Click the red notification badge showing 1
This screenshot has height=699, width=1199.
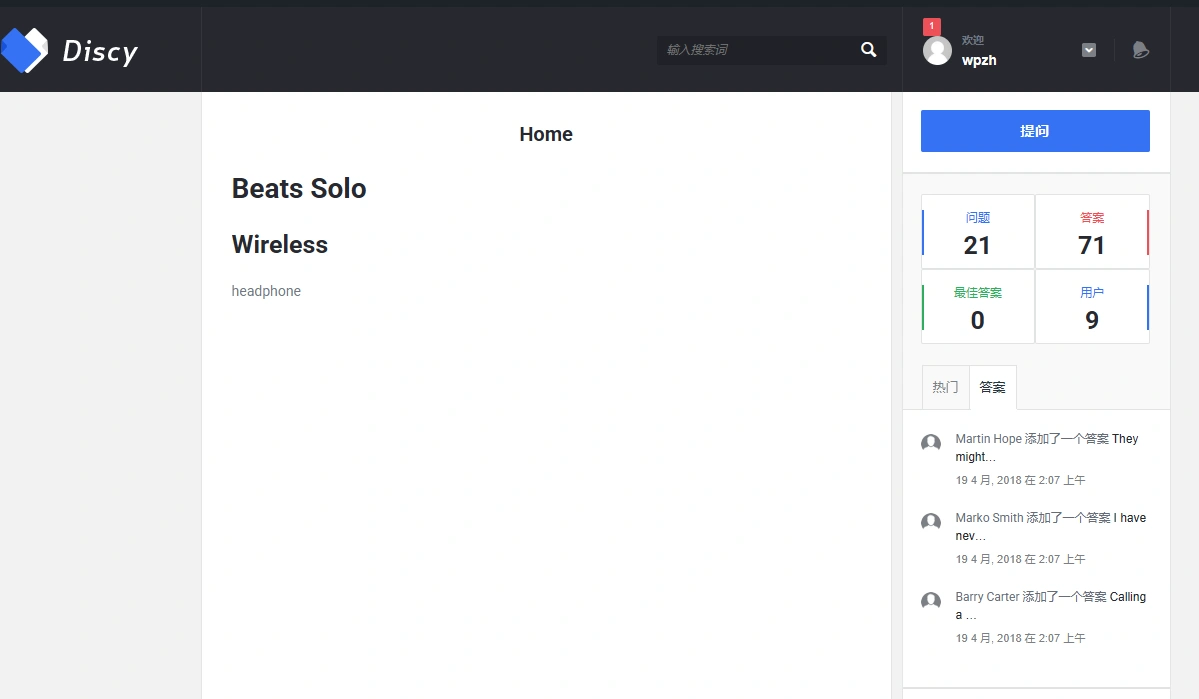[932, 25]
